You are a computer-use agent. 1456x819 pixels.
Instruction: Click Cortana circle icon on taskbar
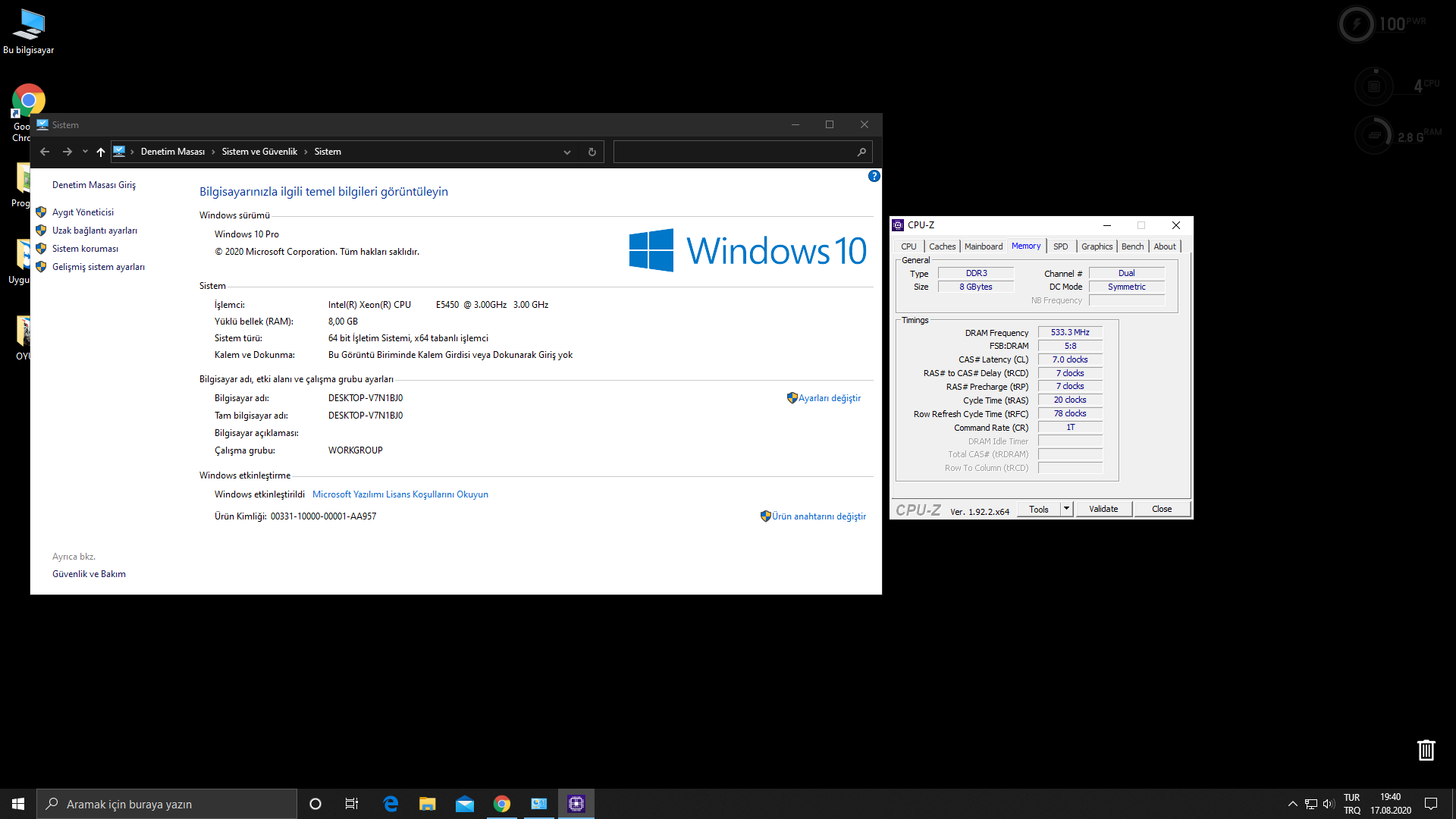tap(315, 804)
